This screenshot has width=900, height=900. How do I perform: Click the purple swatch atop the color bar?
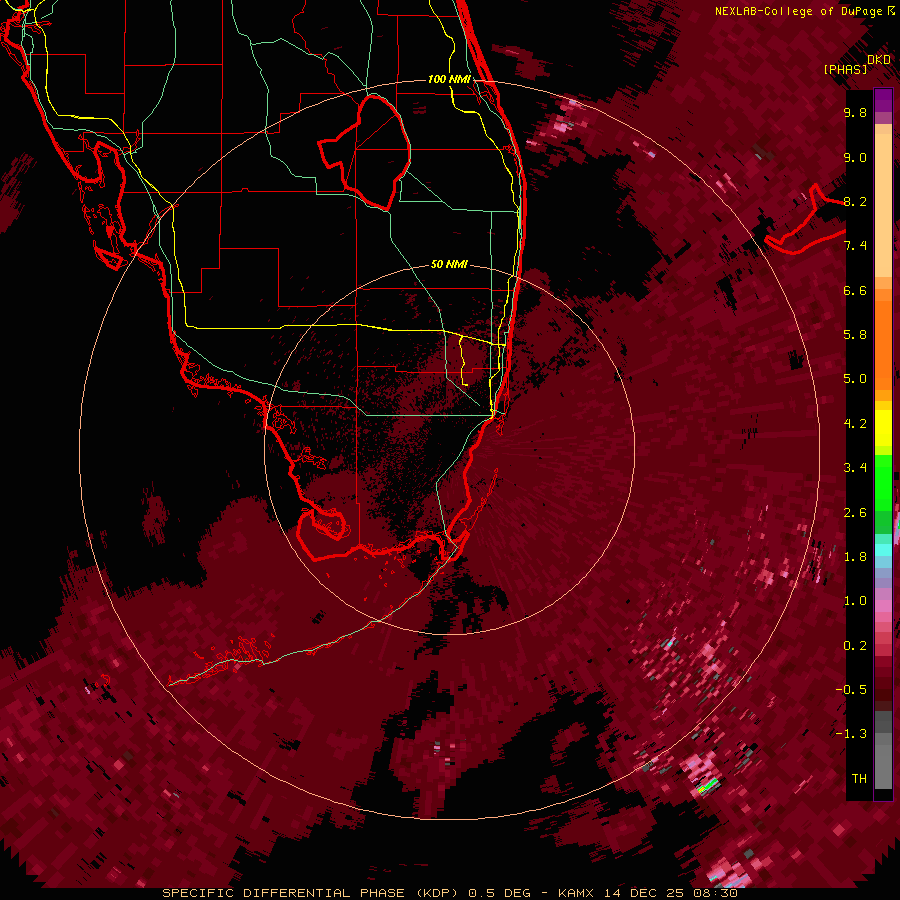pyautogui.click(x=883, y=100)
